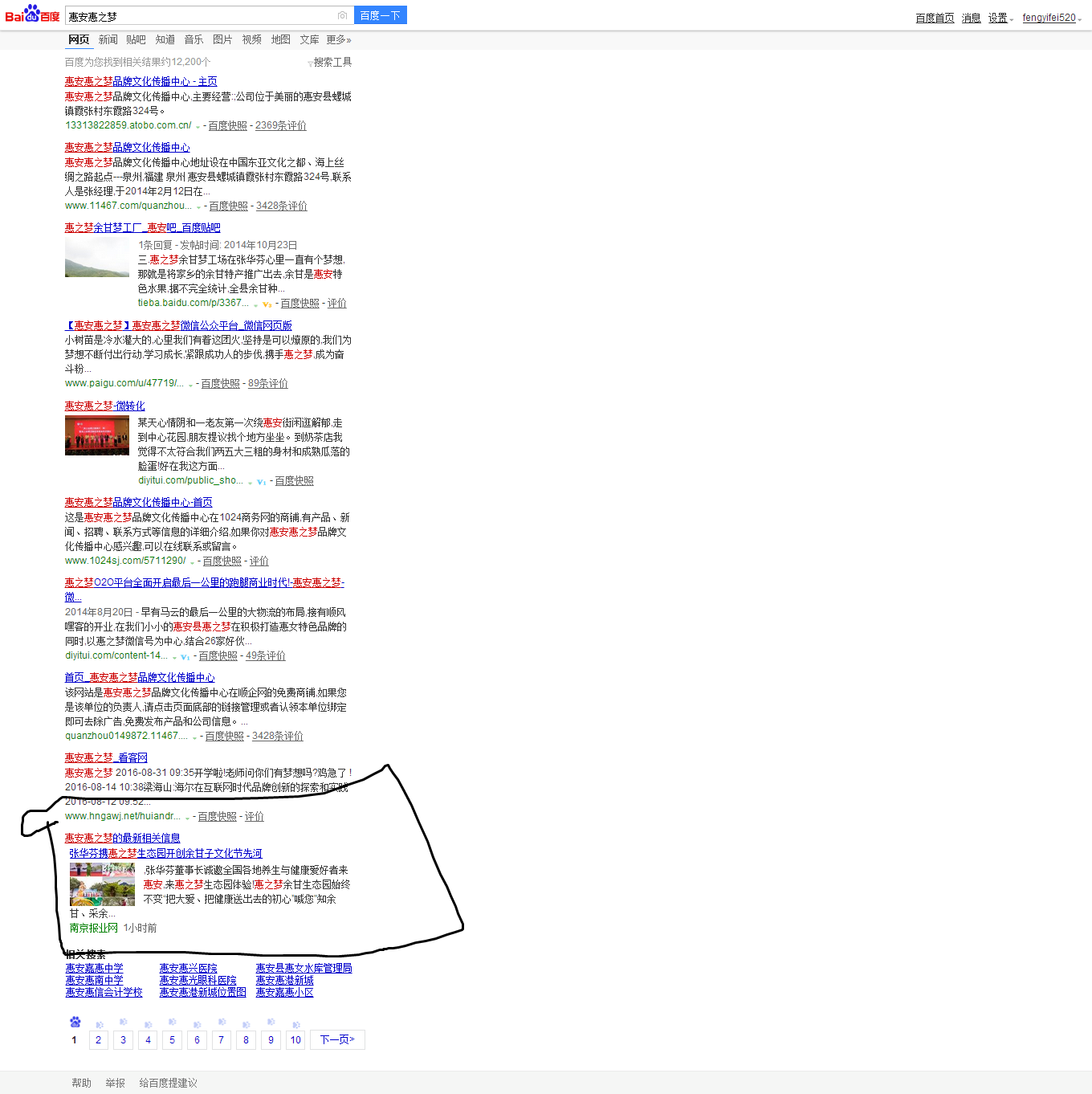Open result 惠之梦余甘梦工厂_惠安吧_百度贴吧
The image size is (1092, 1094).
click(x=143, y=228)
